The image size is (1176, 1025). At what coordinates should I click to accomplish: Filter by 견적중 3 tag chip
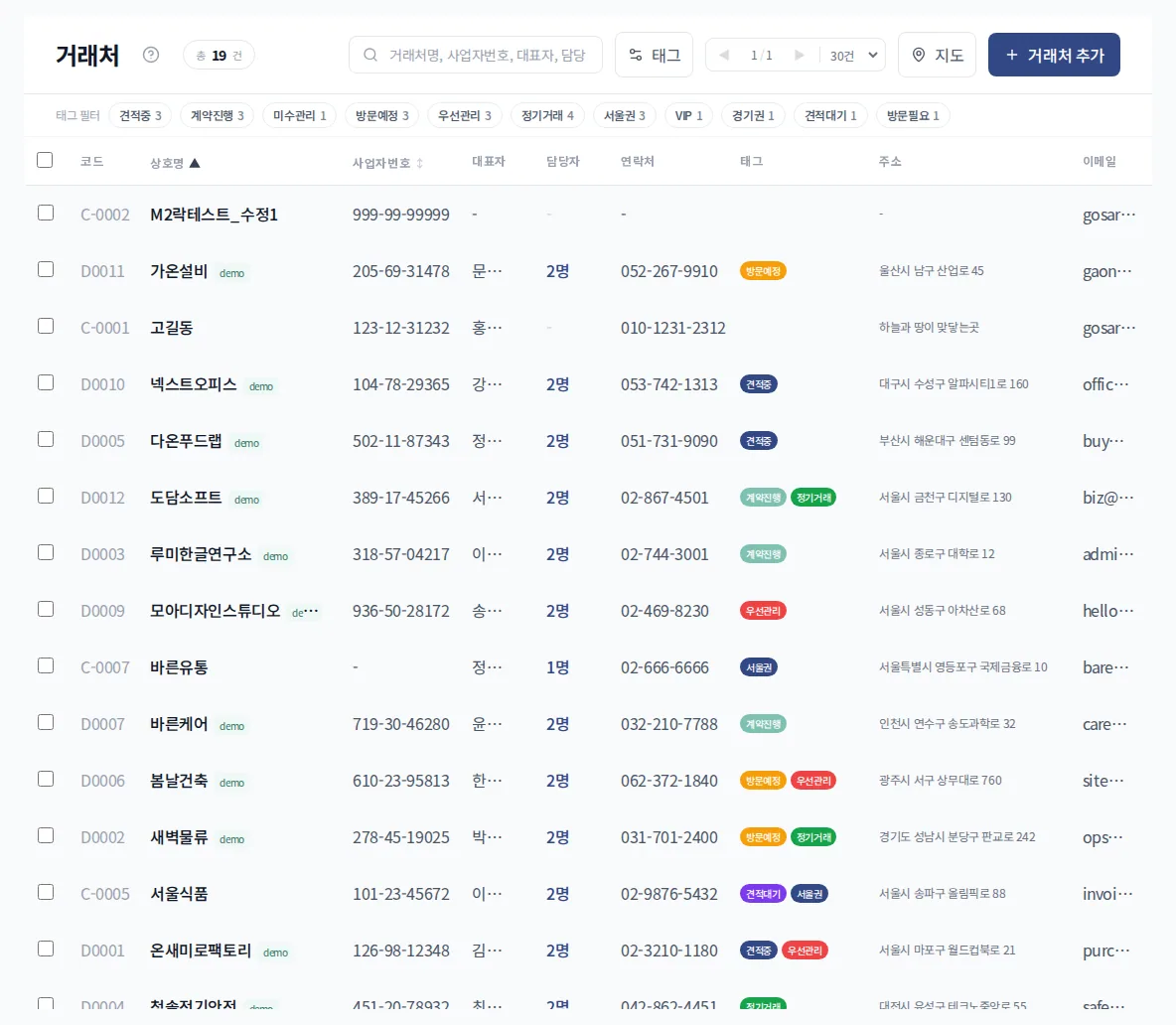pos(140,115)
